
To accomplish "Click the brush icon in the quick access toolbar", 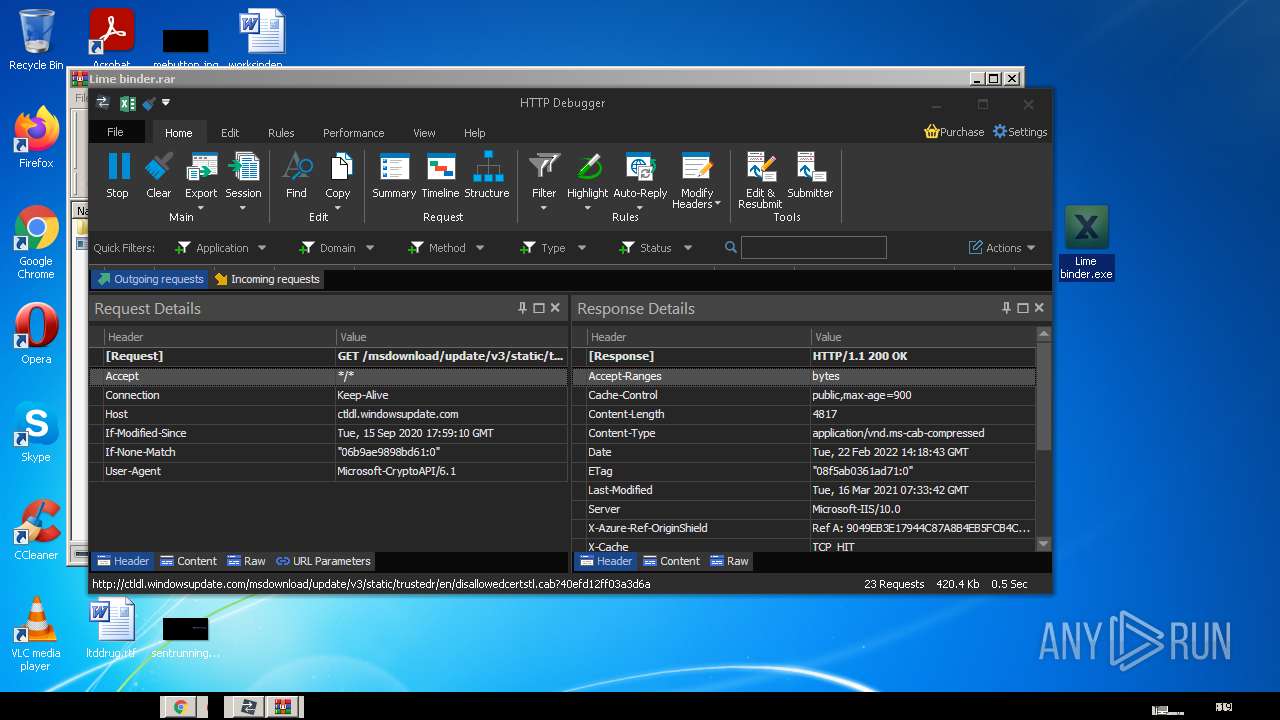I will coord(148,103).
